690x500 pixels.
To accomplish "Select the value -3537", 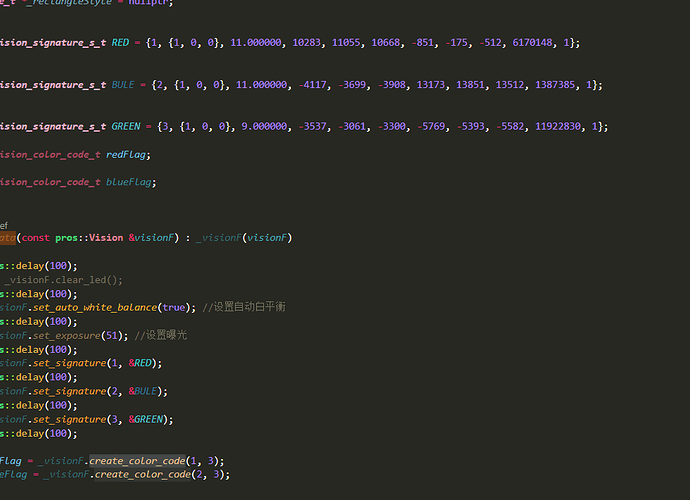I will [x=312, y=127].
